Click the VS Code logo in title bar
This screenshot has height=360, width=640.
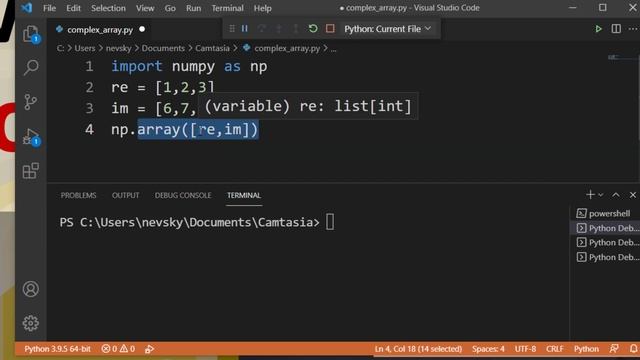pos(27,8)
